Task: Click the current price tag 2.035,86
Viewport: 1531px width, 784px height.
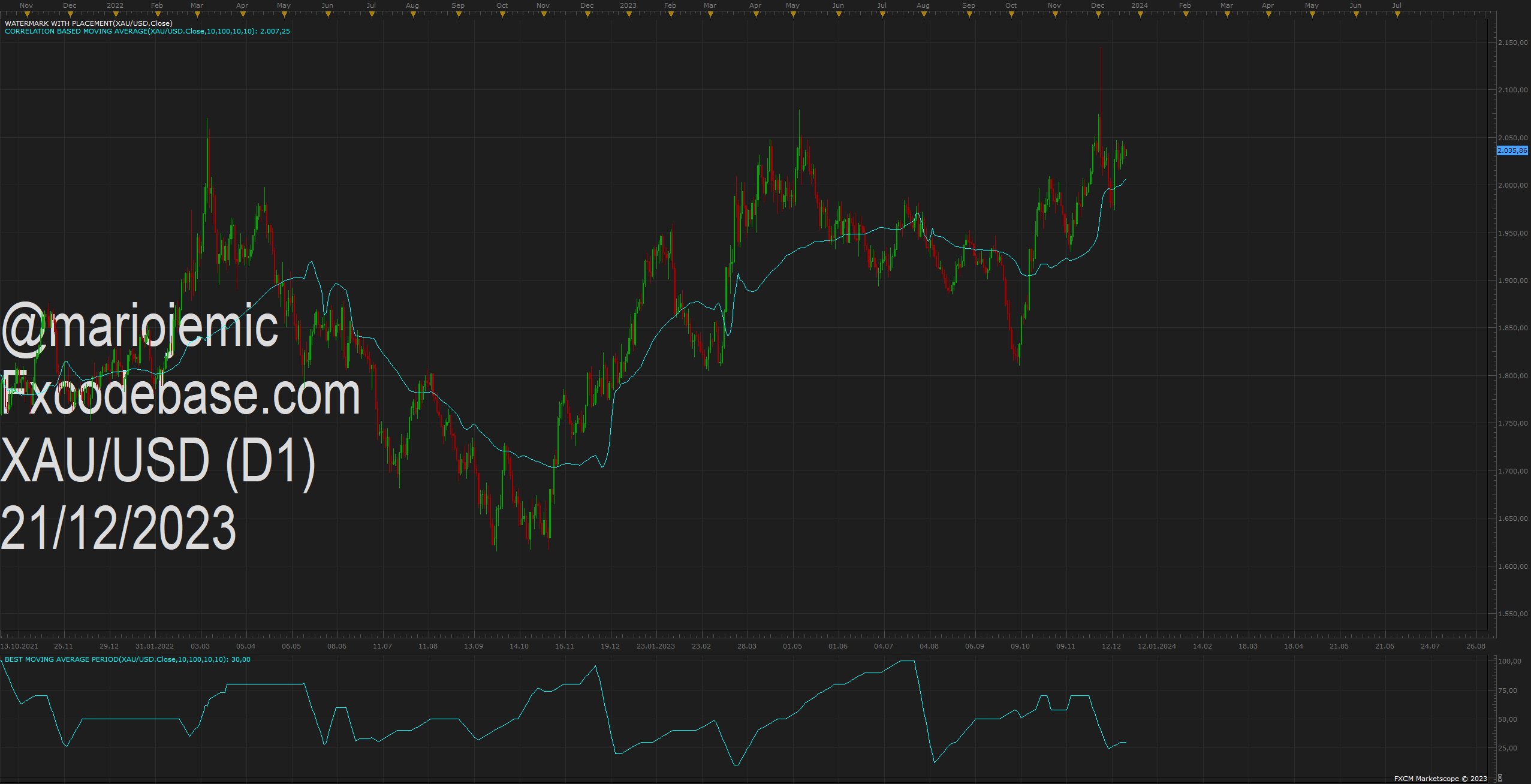Action: pyautogui.click(x=1512, y=150)
